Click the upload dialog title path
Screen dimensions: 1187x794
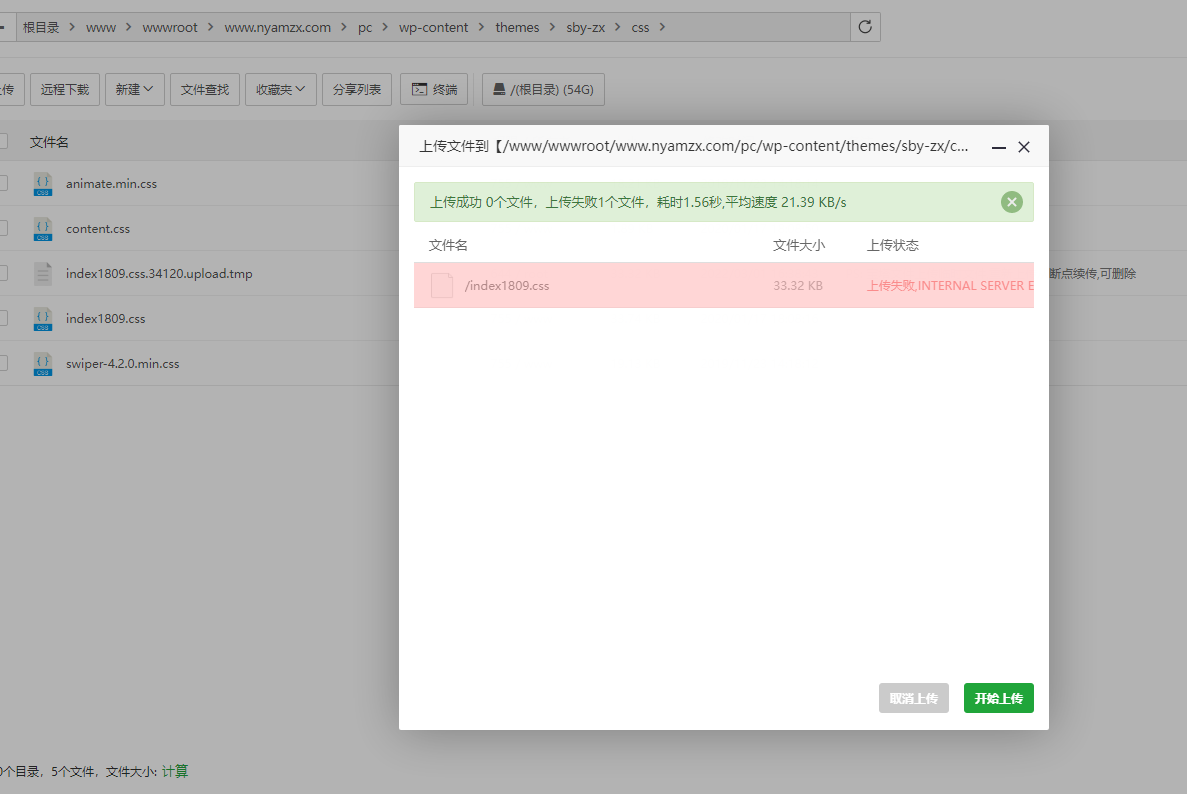(x=694, y=146)
